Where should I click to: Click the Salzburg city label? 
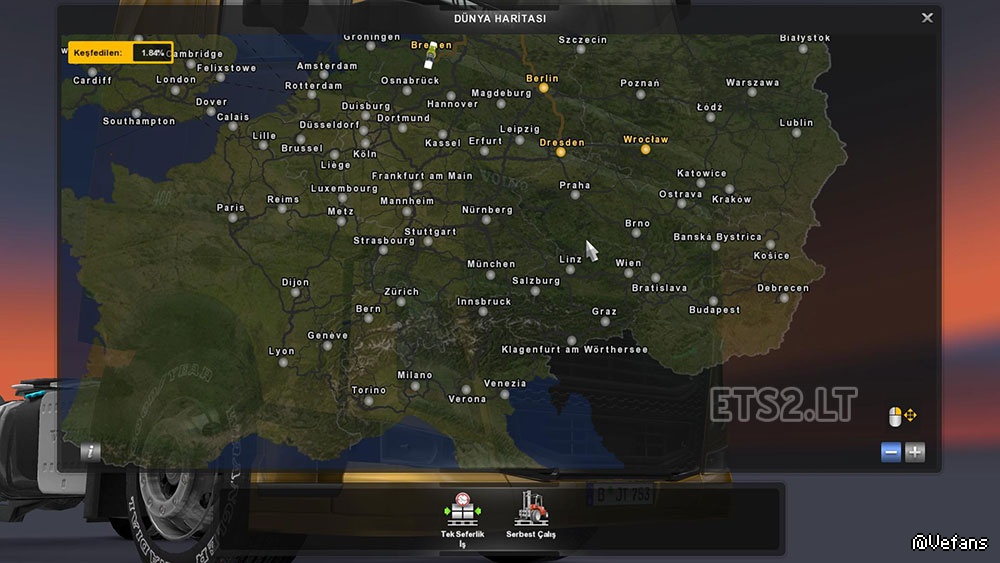coord(536,281)
